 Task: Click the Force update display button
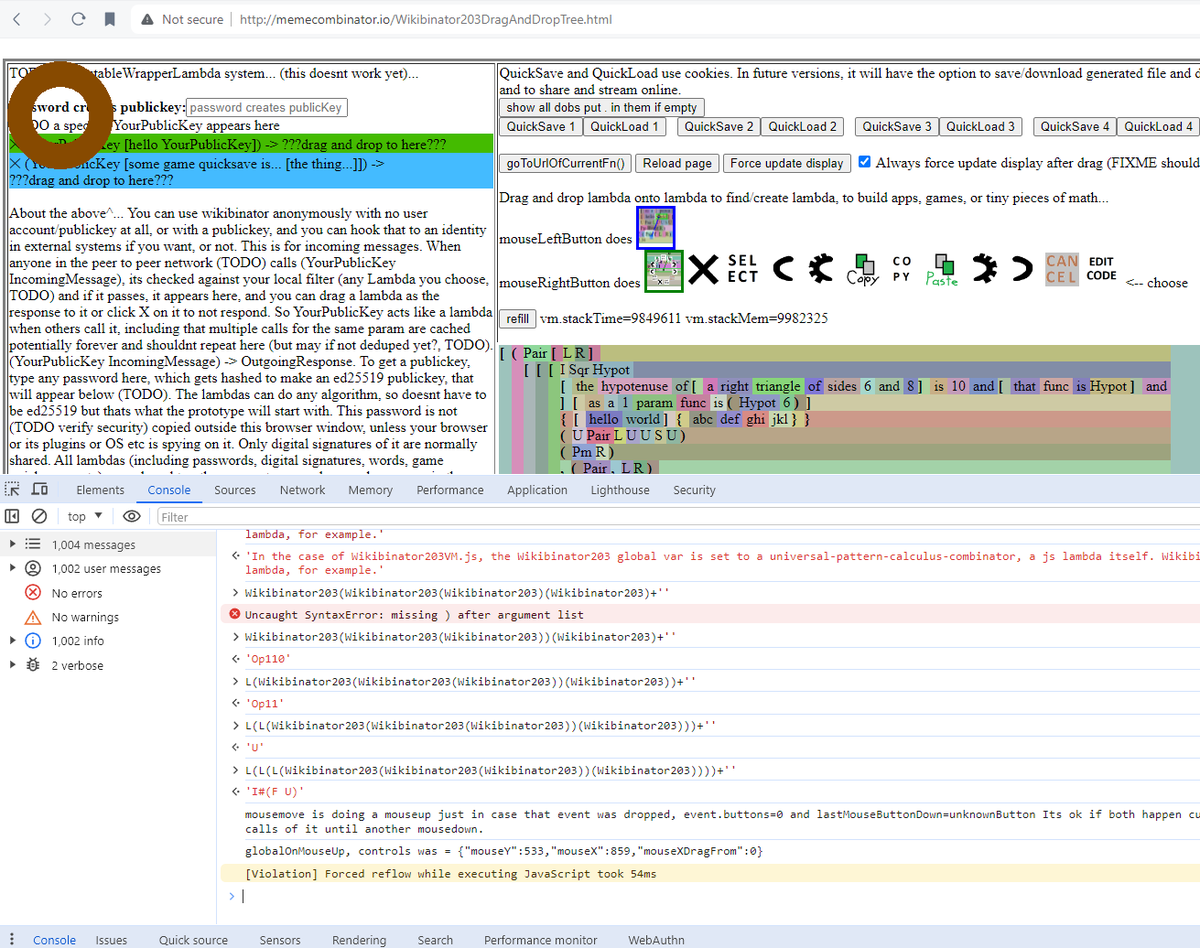click(787, 163)
